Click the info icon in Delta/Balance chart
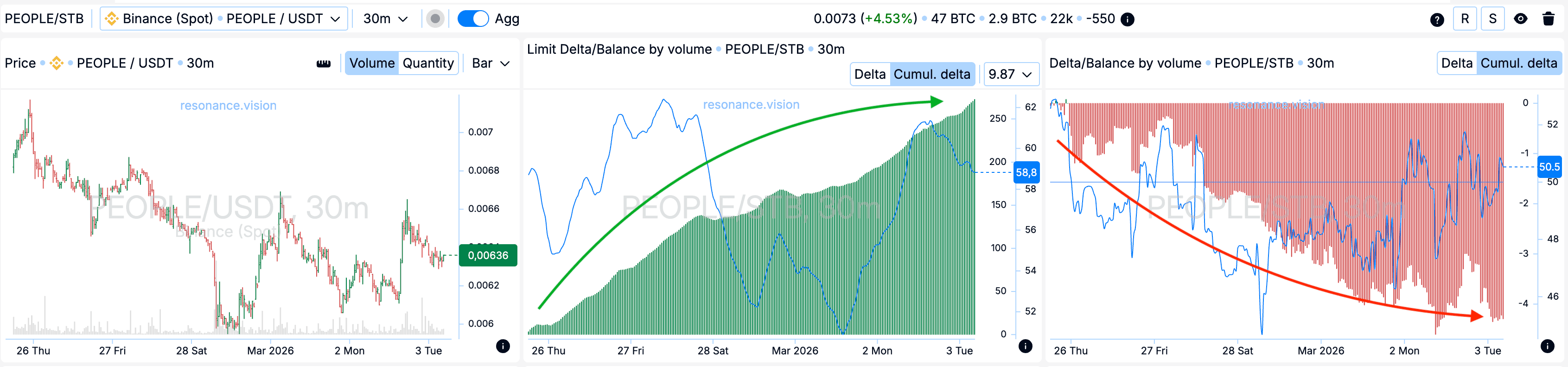This screenshot has height=367, width=1568. tap(1547, 346)
